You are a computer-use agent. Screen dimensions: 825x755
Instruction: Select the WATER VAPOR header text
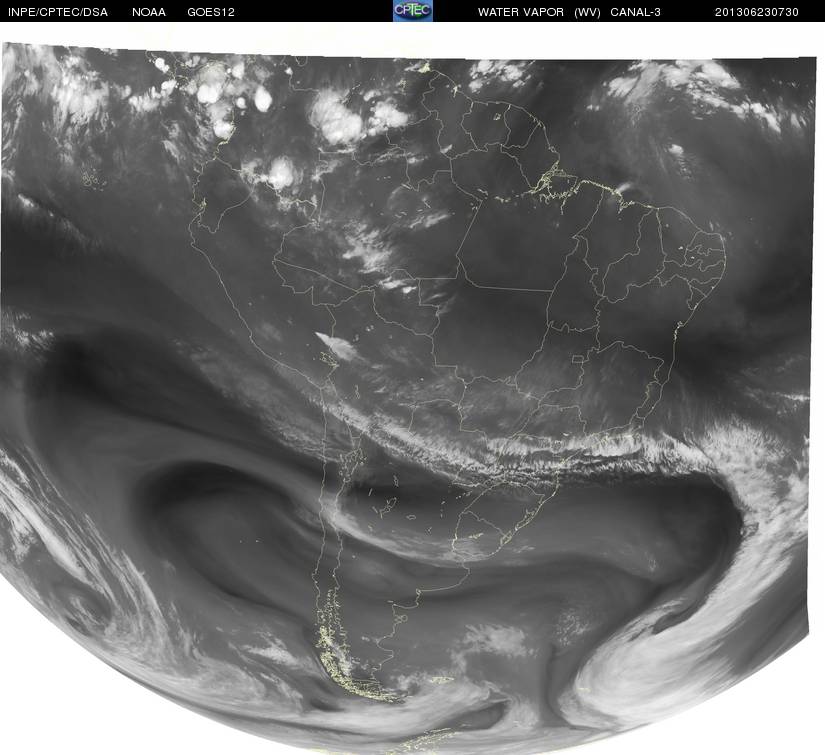521,12
